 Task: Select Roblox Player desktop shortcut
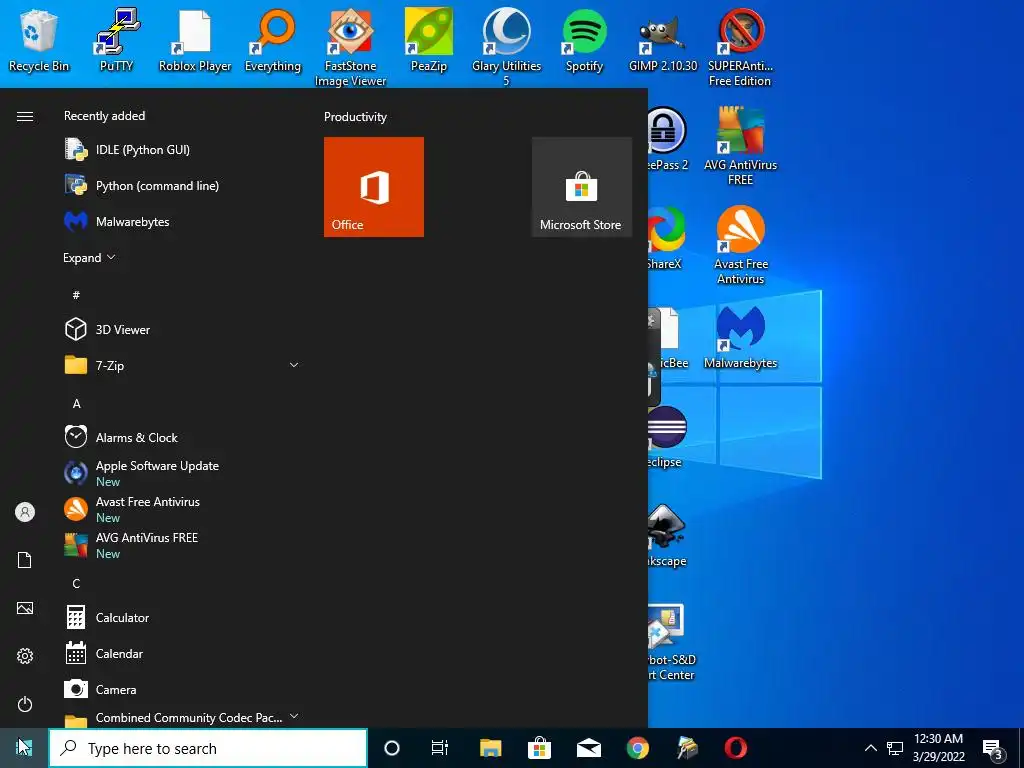pyautogui.click(x=195, y=39)
